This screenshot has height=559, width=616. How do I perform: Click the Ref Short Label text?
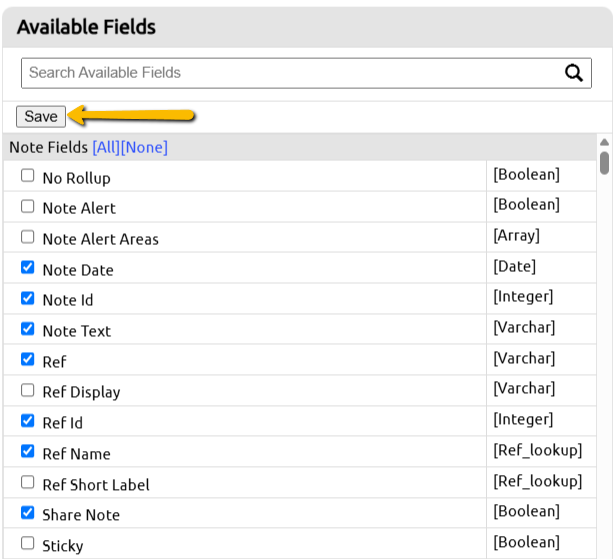click(x=96, y=485)
